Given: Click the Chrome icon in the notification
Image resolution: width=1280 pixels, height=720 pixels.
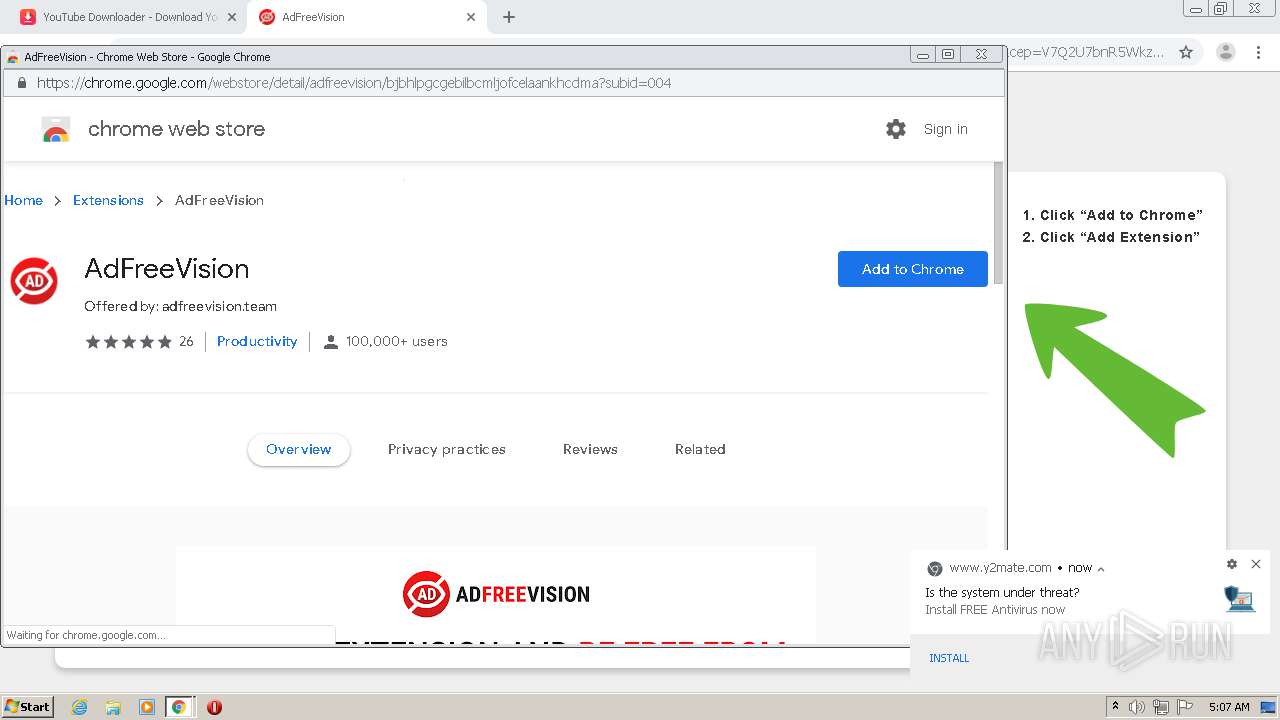Looking at the screenshot, I should (935, 568).
